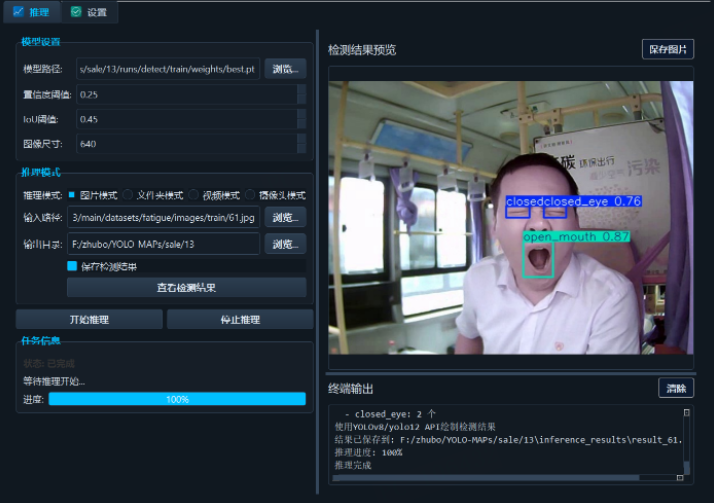Start inference with 开始推理
The height and width of the screenshot is (503, 714).
(x=89, y=320)
